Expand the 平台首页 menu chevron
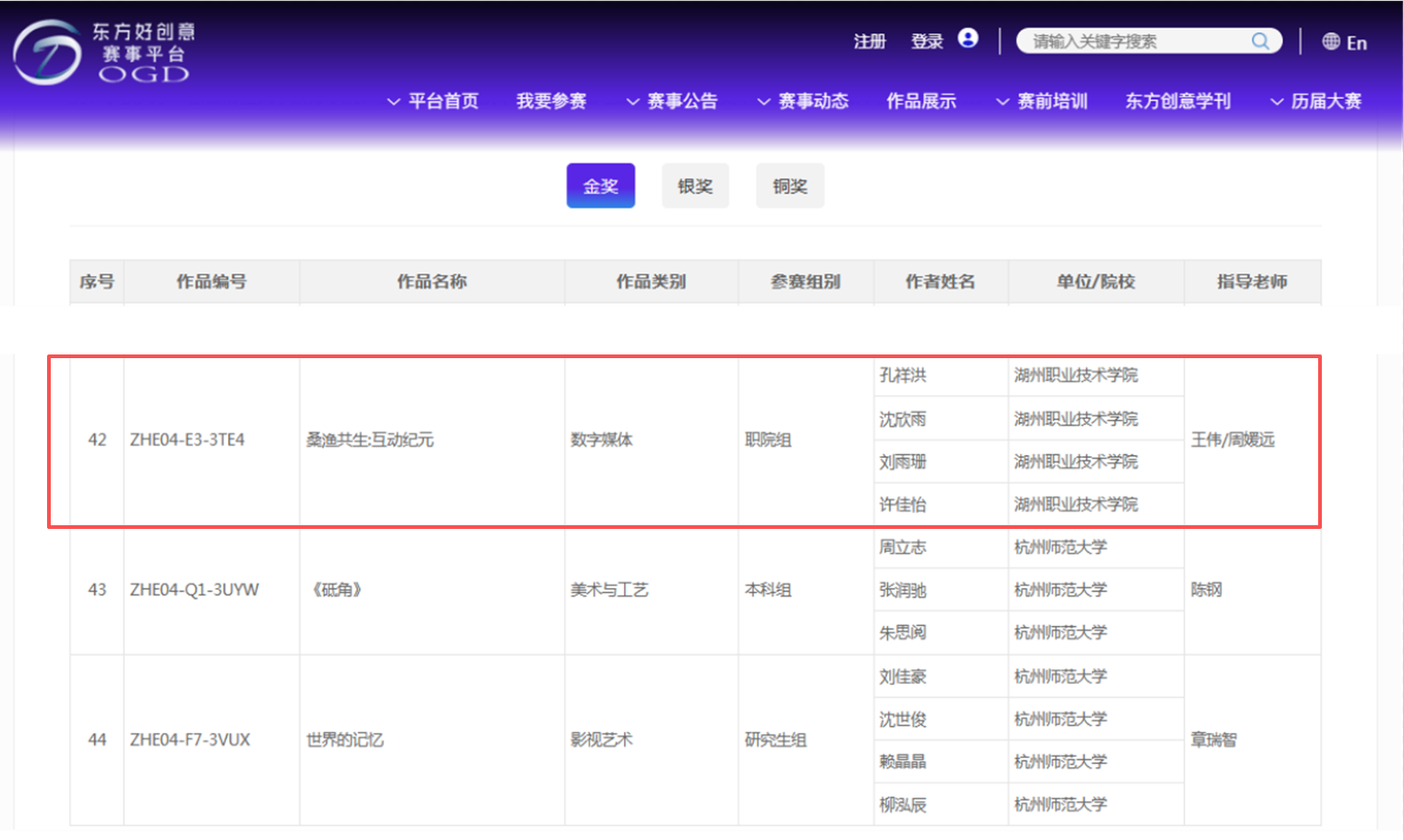 [x=393, y=102]
